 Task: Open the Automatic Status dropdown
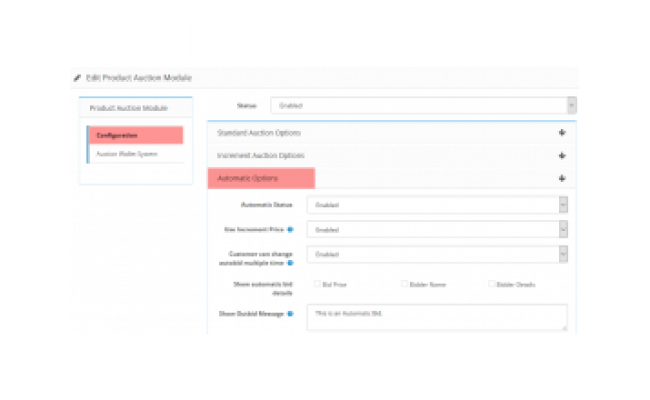(437, 205)
